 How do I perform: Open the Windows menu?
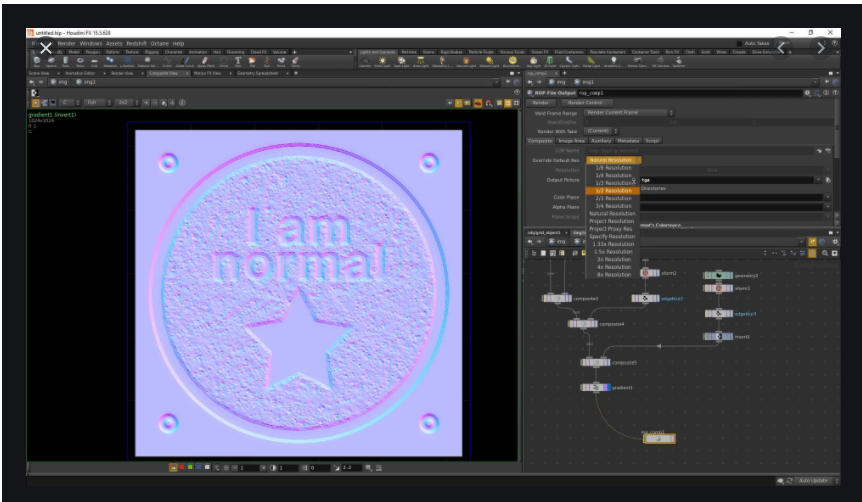coord(91,43)
